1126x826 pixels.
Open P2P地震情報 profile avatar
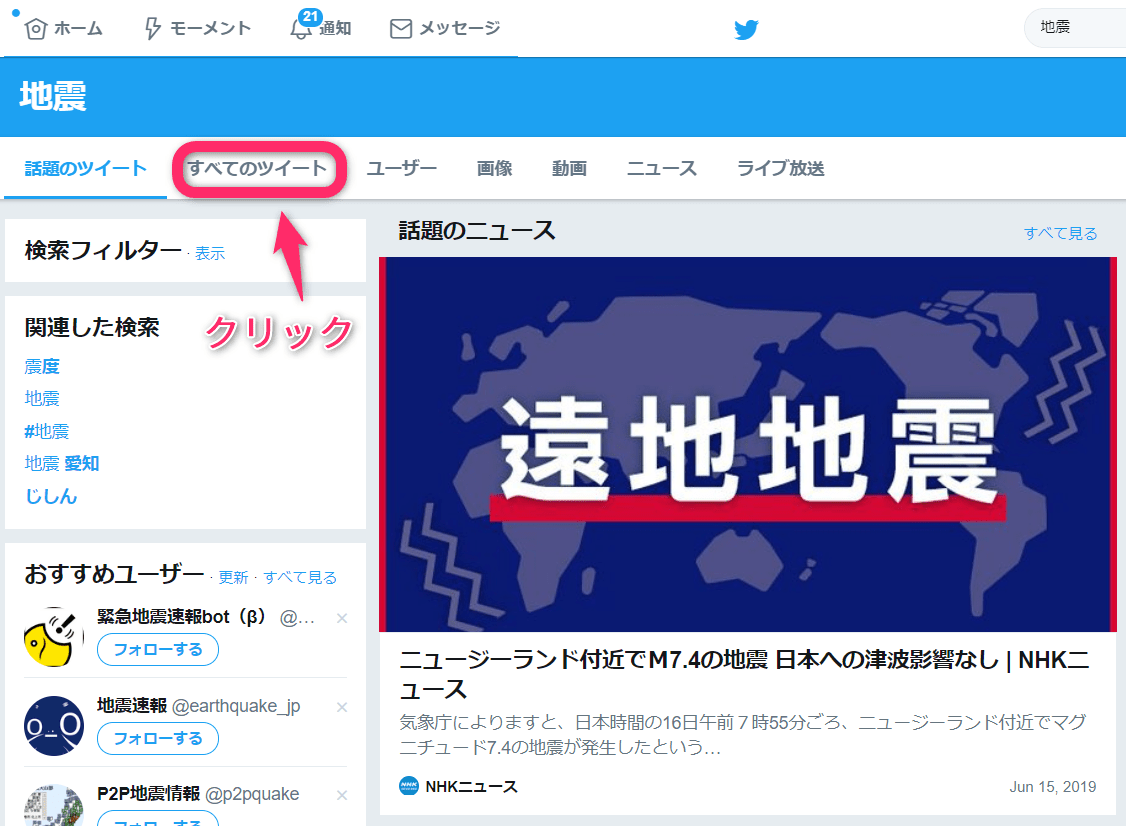54,805
